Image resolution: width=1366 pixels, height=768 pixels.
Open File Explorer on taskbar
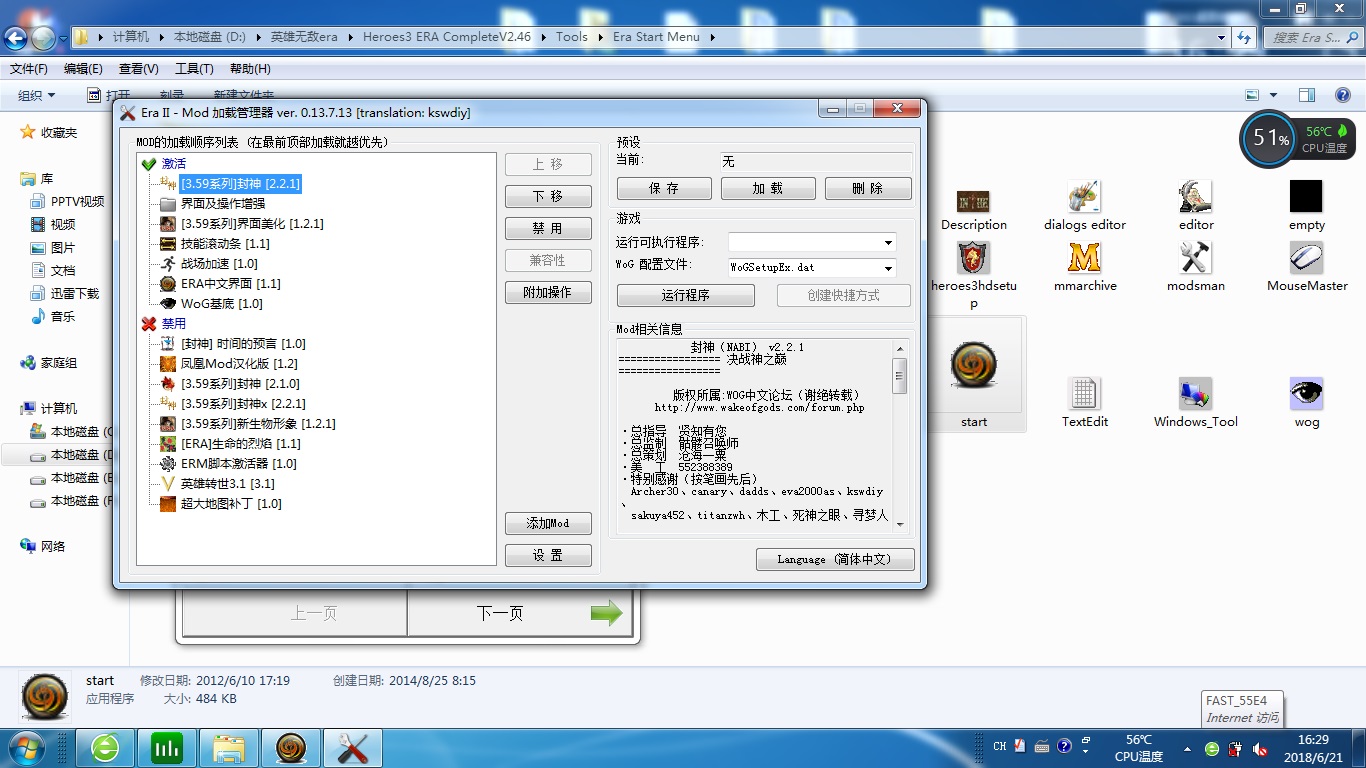pyautogui.click(x=228, y=747)
